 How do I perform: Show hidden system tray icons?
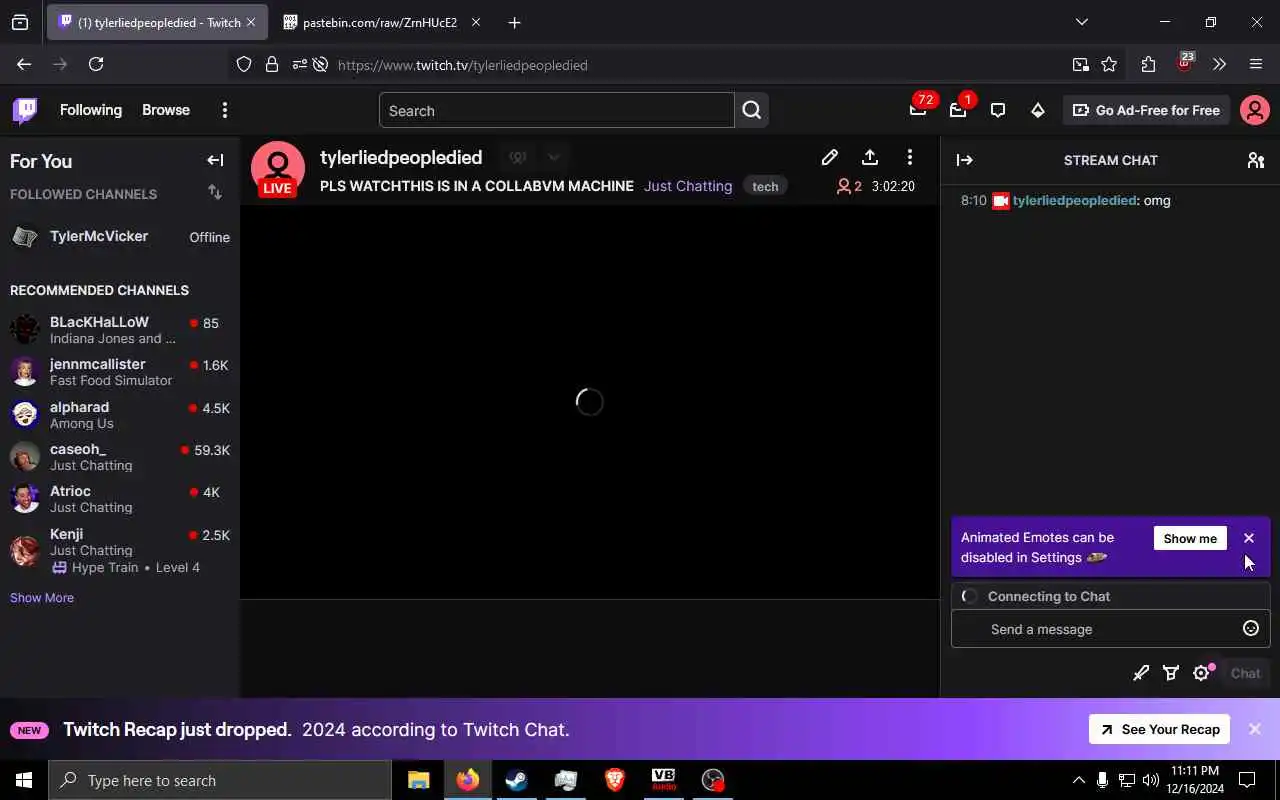click(x=1078, y=780)
